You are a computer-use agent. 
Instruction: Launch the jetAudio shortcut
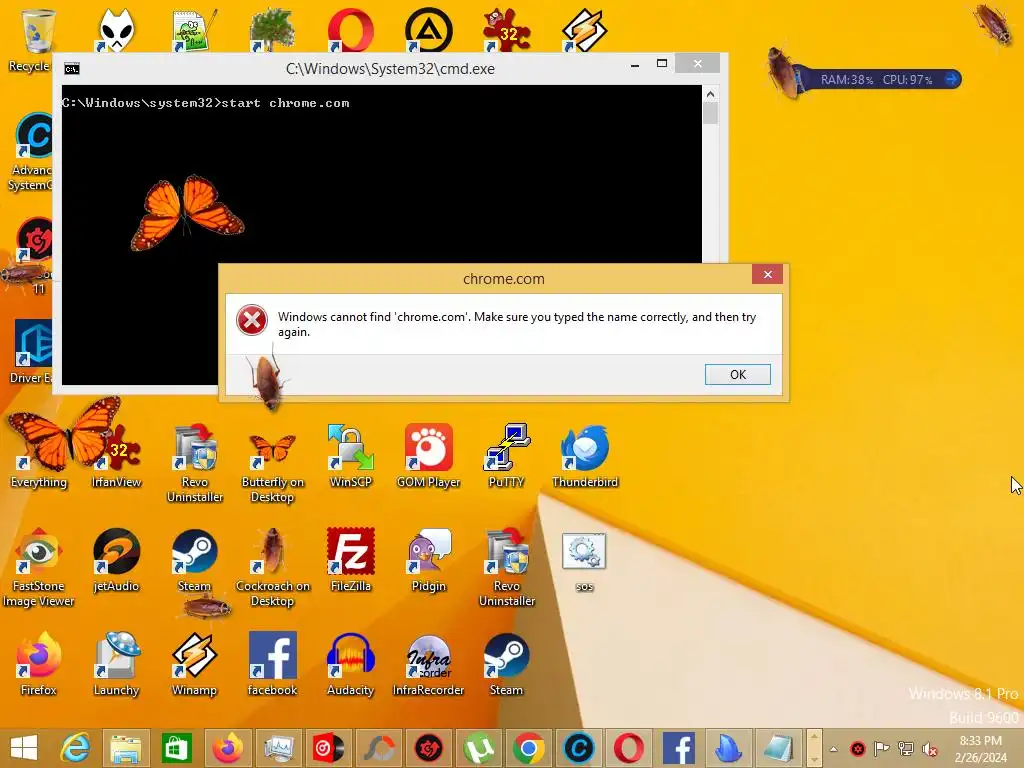click(116, 560)
